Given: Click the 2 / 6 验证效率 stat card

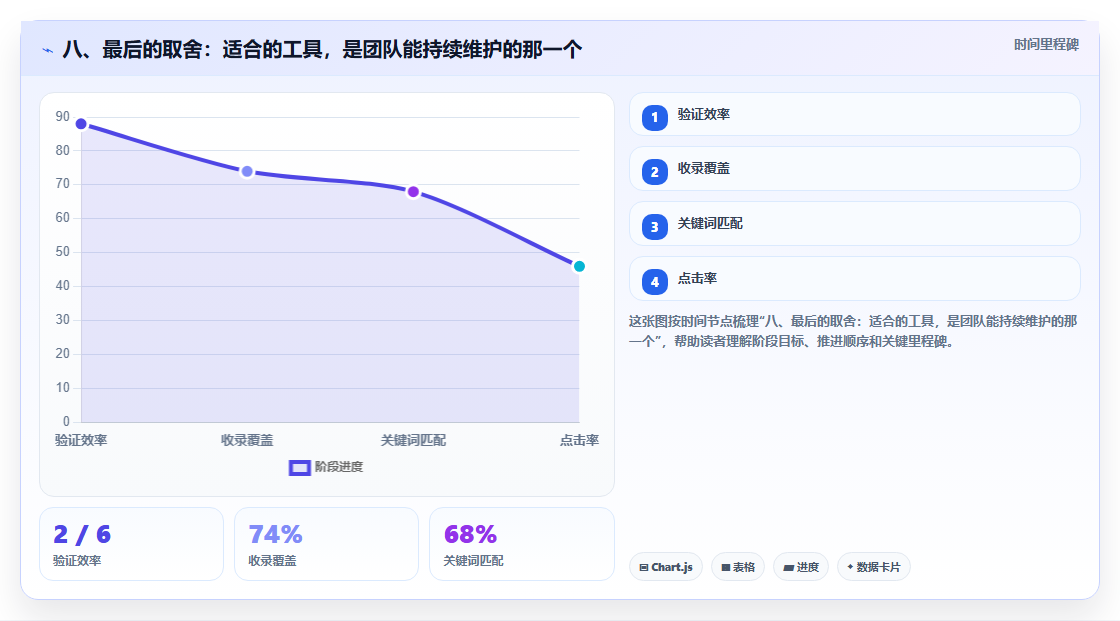Looking at the screenshot, I should (x=131, y=544).
